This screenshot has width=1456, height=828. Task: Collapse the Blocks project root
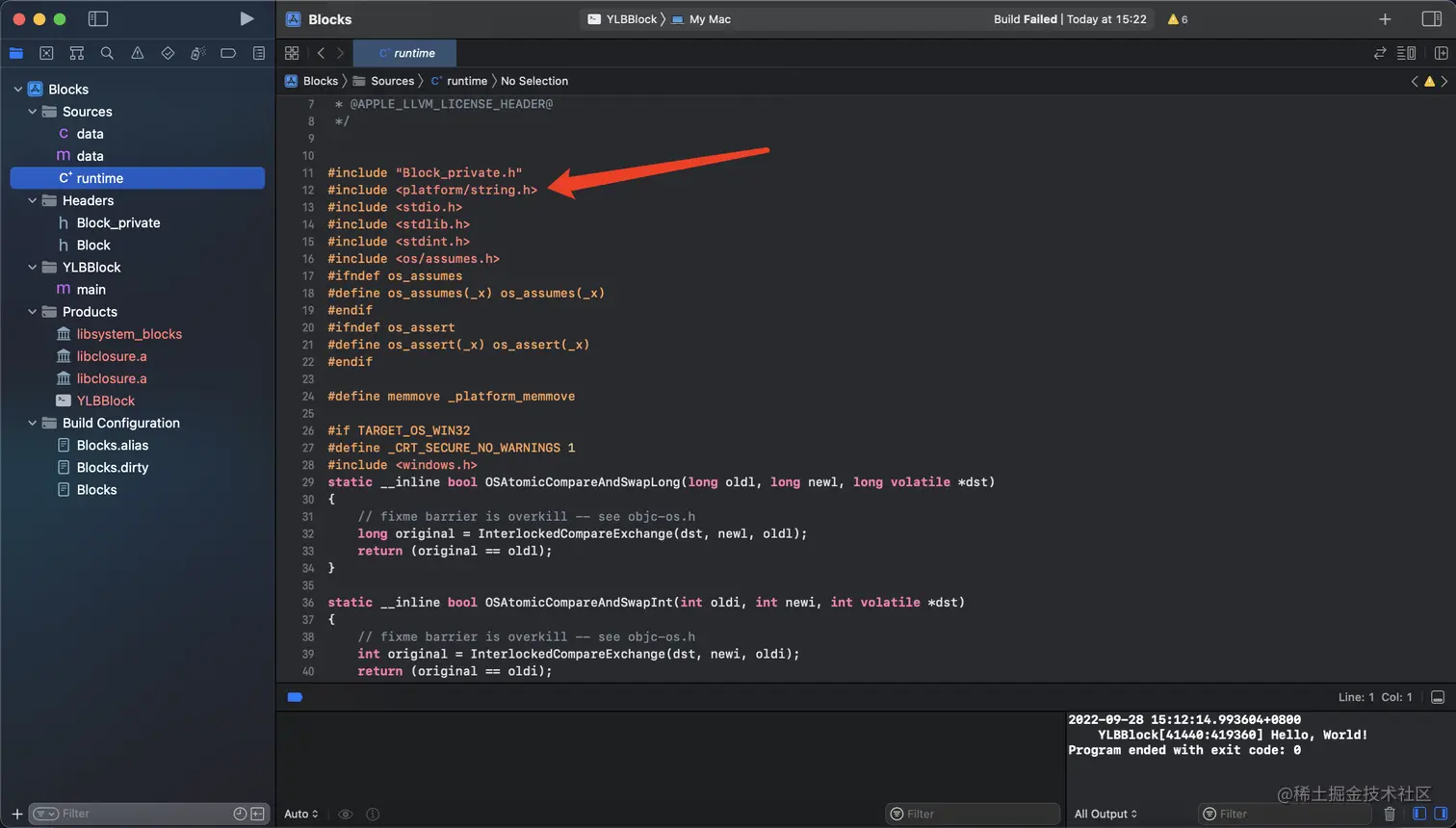pyautogui.click(x=18, y=90)
